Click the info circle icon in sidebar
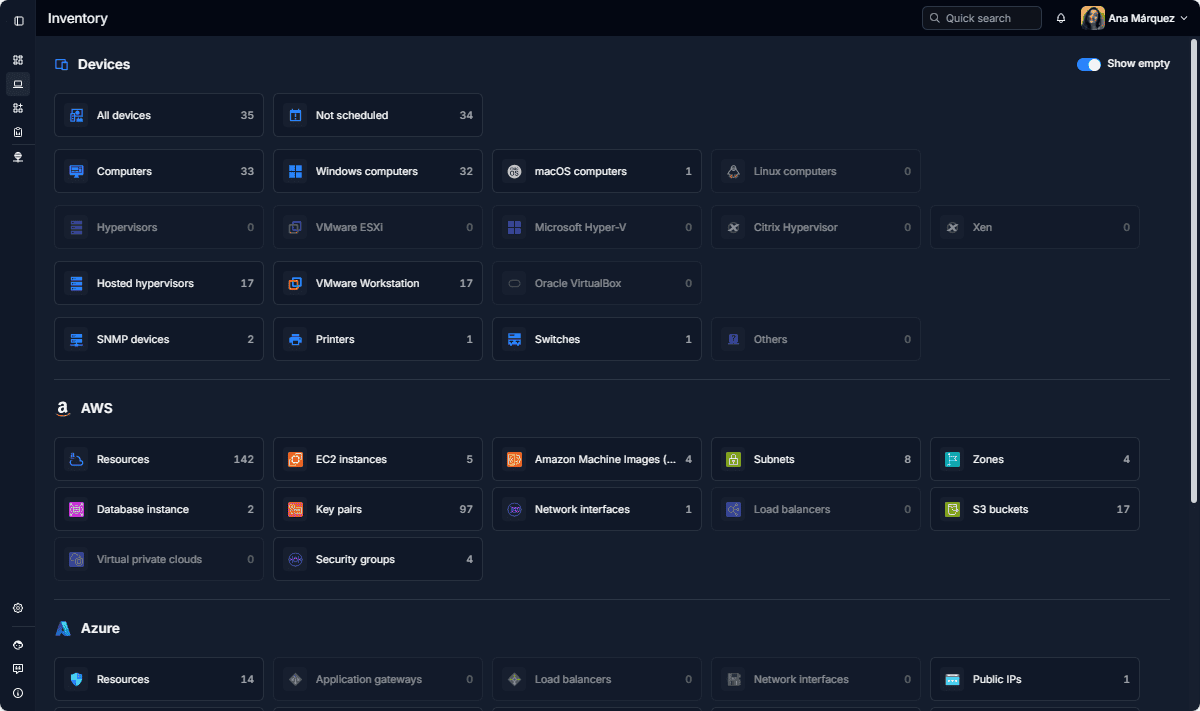This screenshot has width=1200, height=711. pos(18,693)
